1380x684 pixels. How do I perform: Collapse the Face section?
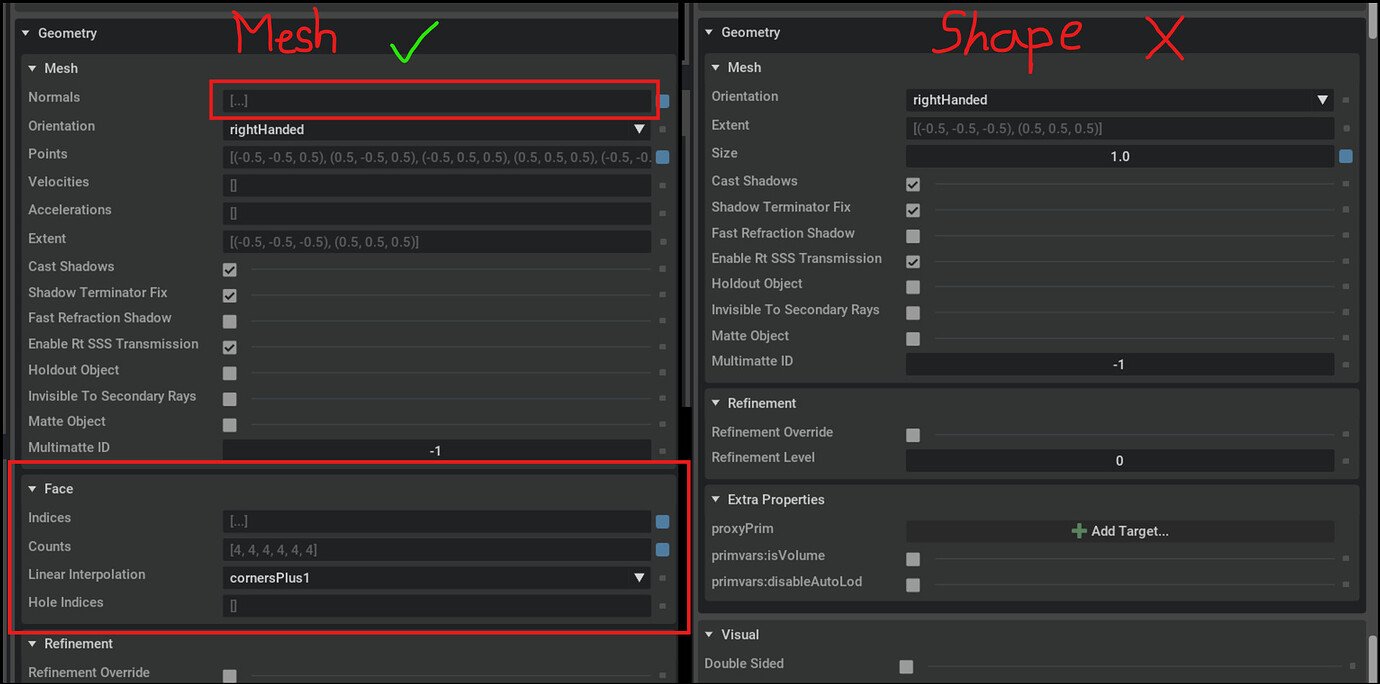(33, 488)
